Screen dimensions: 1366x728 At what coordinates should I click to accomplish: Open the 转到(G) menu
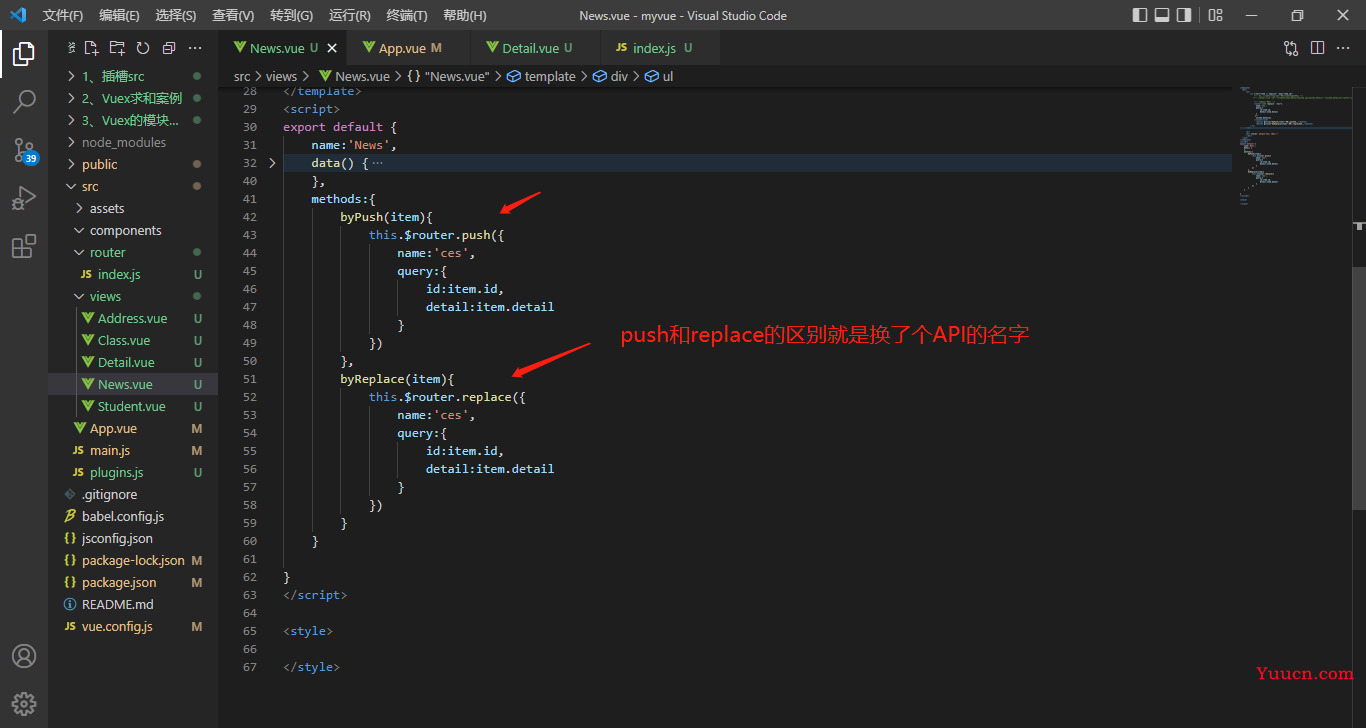pos(291,15)
